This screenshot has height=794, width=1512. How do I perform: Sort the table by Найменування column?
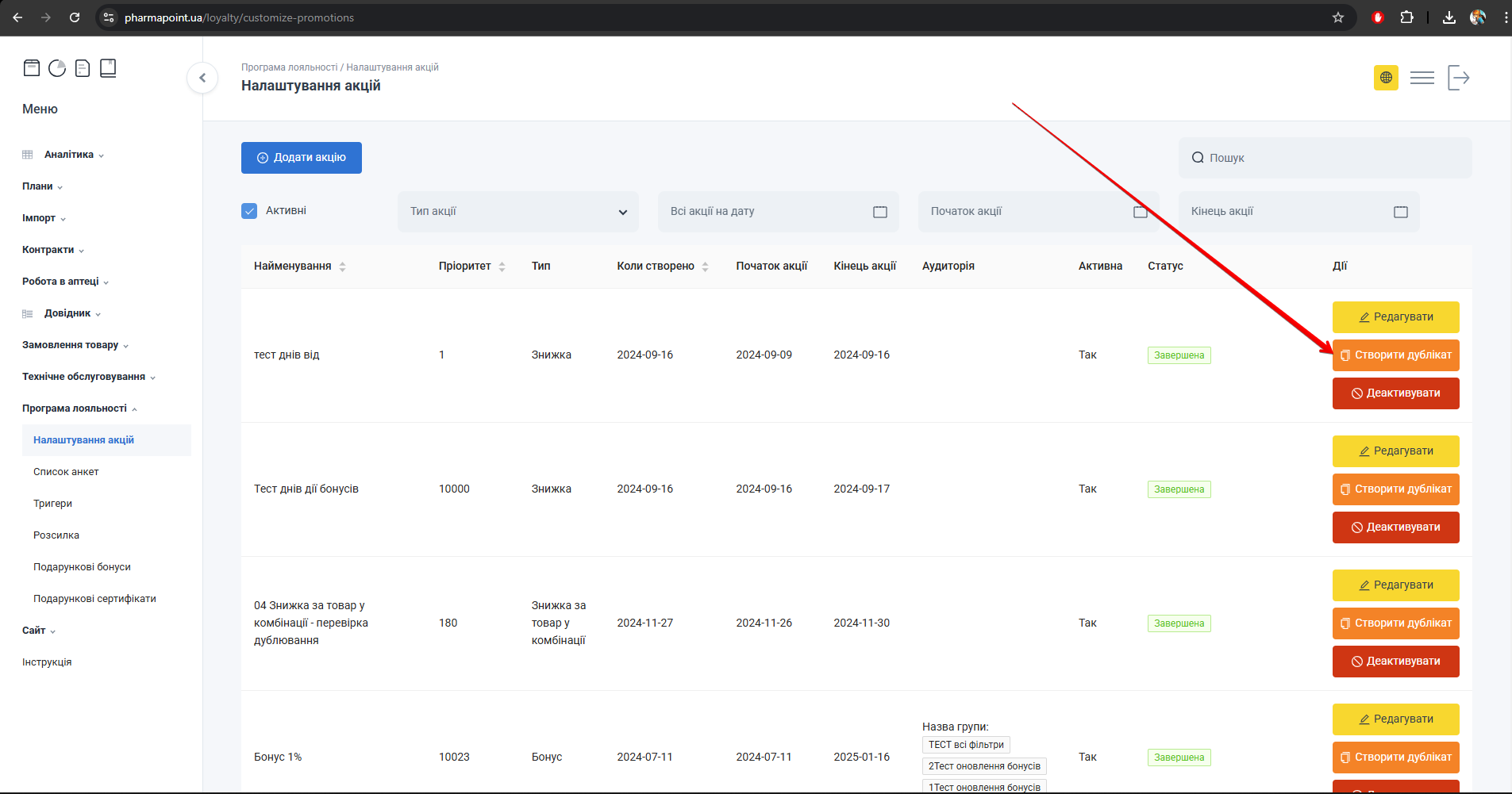[x=342, y=267]
